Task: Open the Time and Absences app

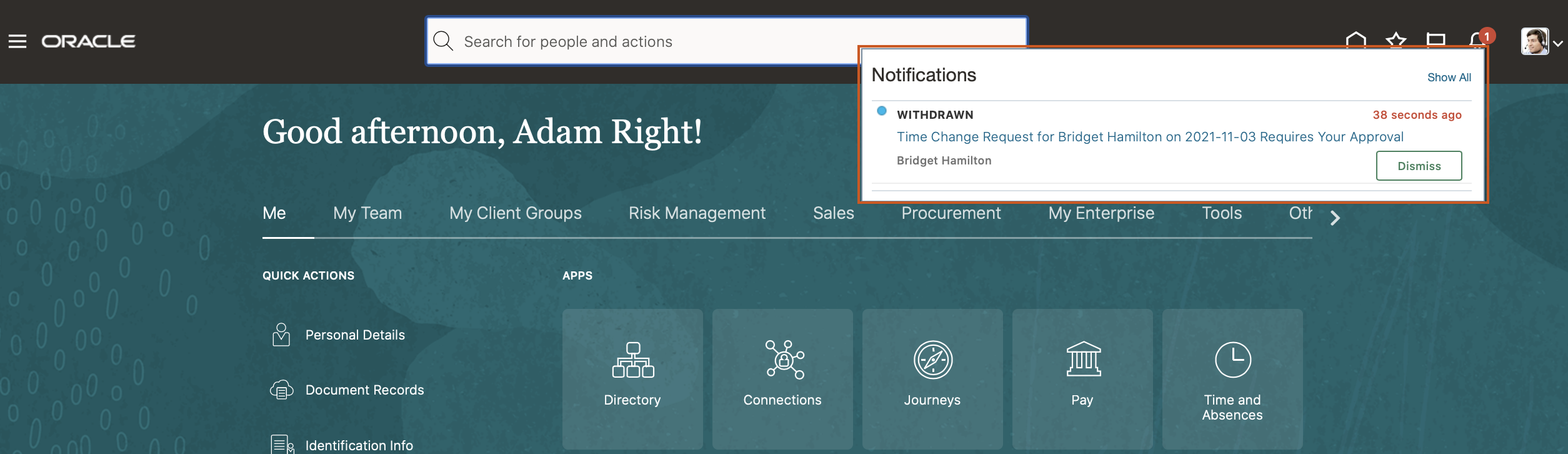Action: pos(1232,378)
